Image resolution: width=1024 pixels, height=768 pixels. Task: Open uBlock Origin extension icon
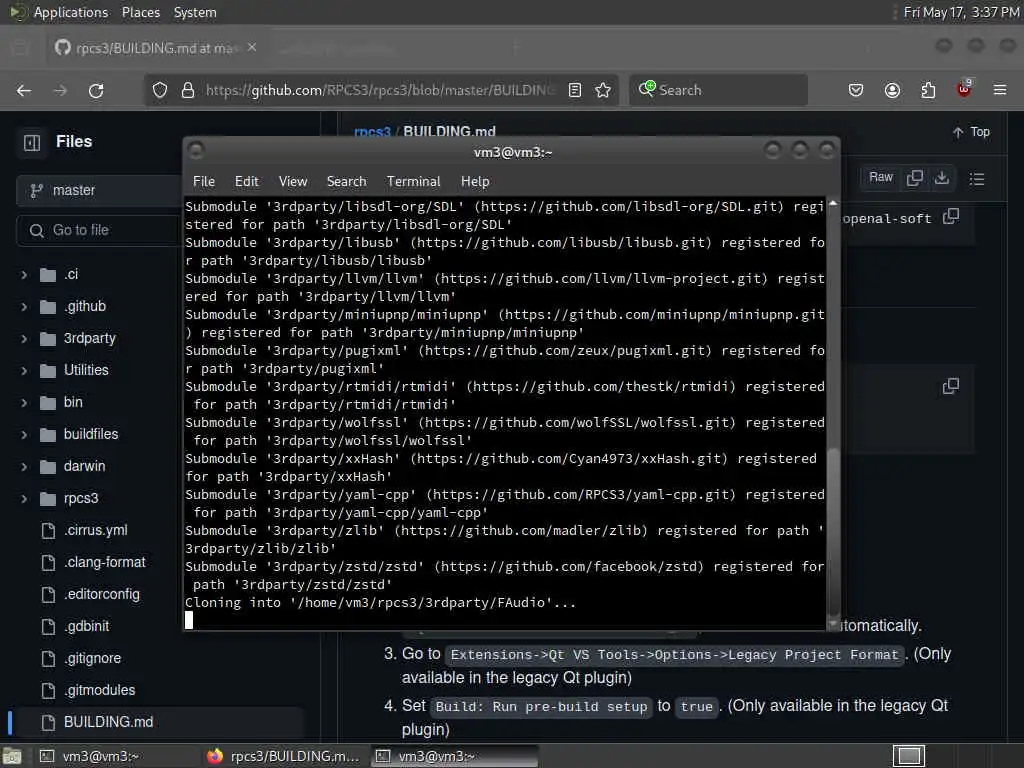pos(964,89)
